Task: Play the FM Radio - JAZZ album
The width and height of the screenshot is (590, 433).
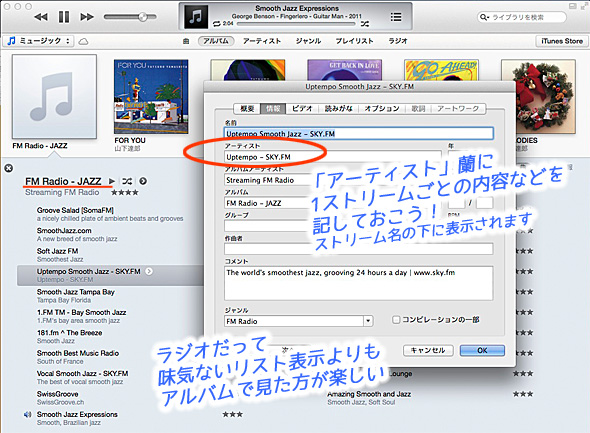Action: (112, 181)
